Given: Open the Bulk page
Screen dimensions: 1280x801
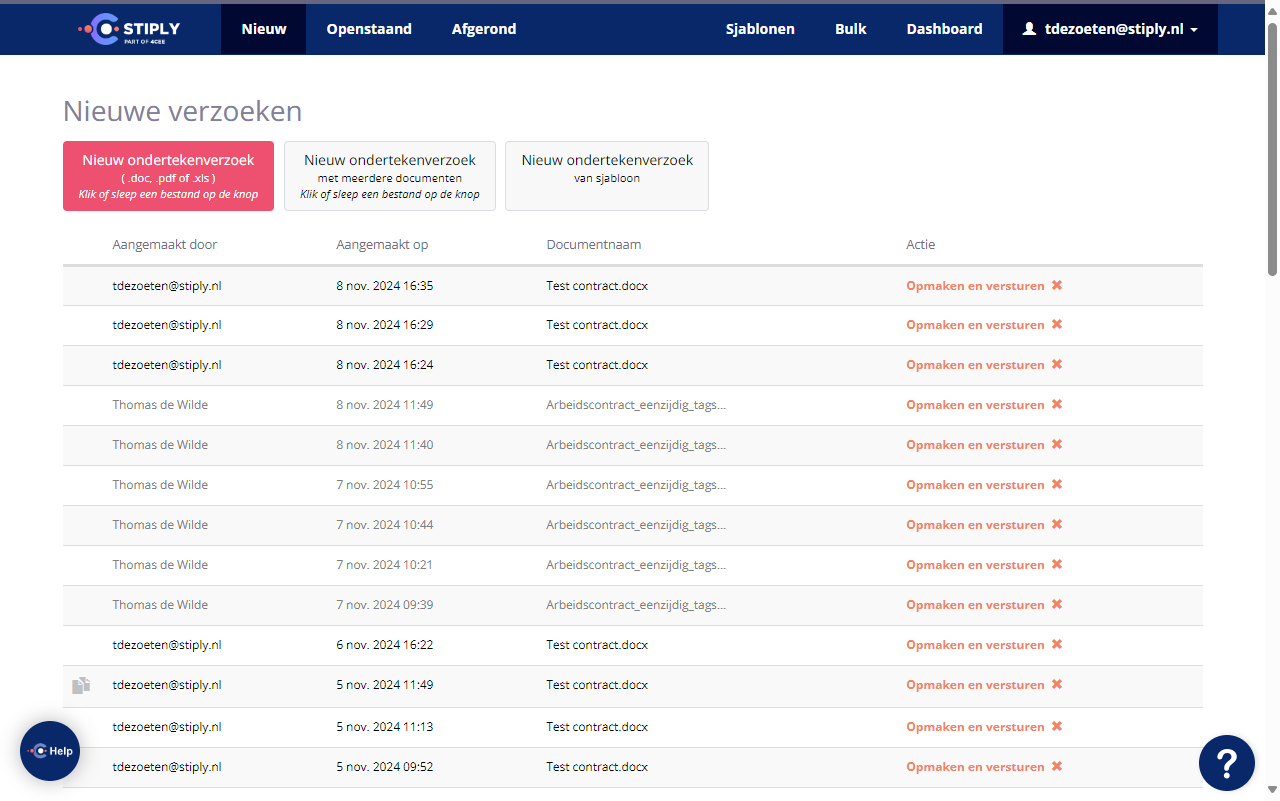Looking at the screenshot, I should pyautogui.click(x=851, y=29).
